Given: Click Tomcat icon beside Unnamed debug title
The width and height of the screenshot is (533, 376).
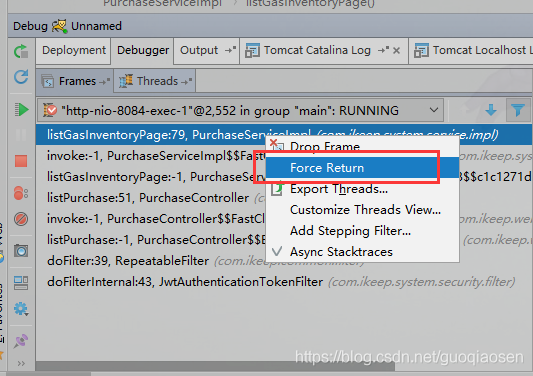Looking at the screenshot, I should tap(59, 26).
